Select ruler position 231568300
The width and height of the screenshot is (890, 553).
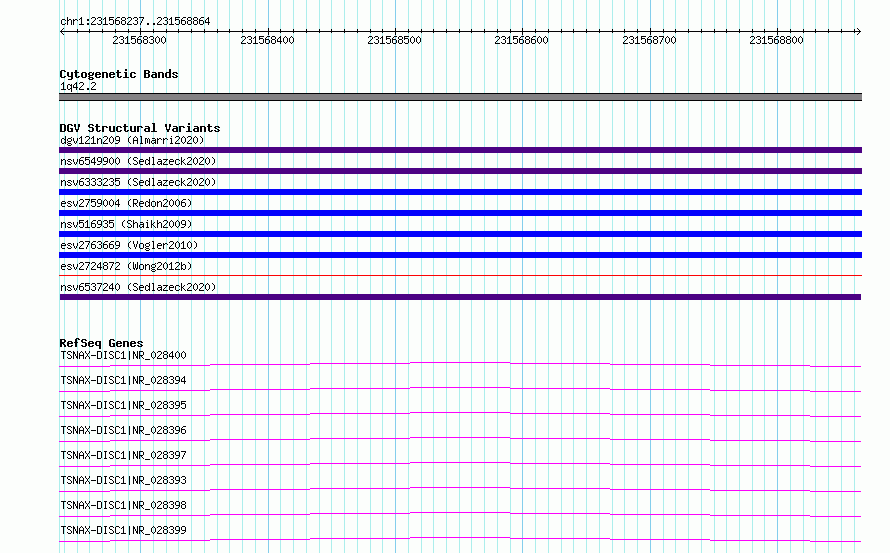(x=139, y=40)
